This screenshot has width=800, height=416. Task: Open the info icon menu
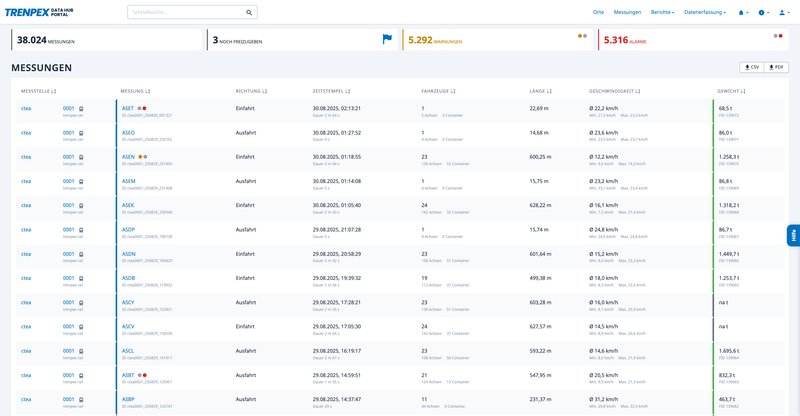click(x=762, y=13)
